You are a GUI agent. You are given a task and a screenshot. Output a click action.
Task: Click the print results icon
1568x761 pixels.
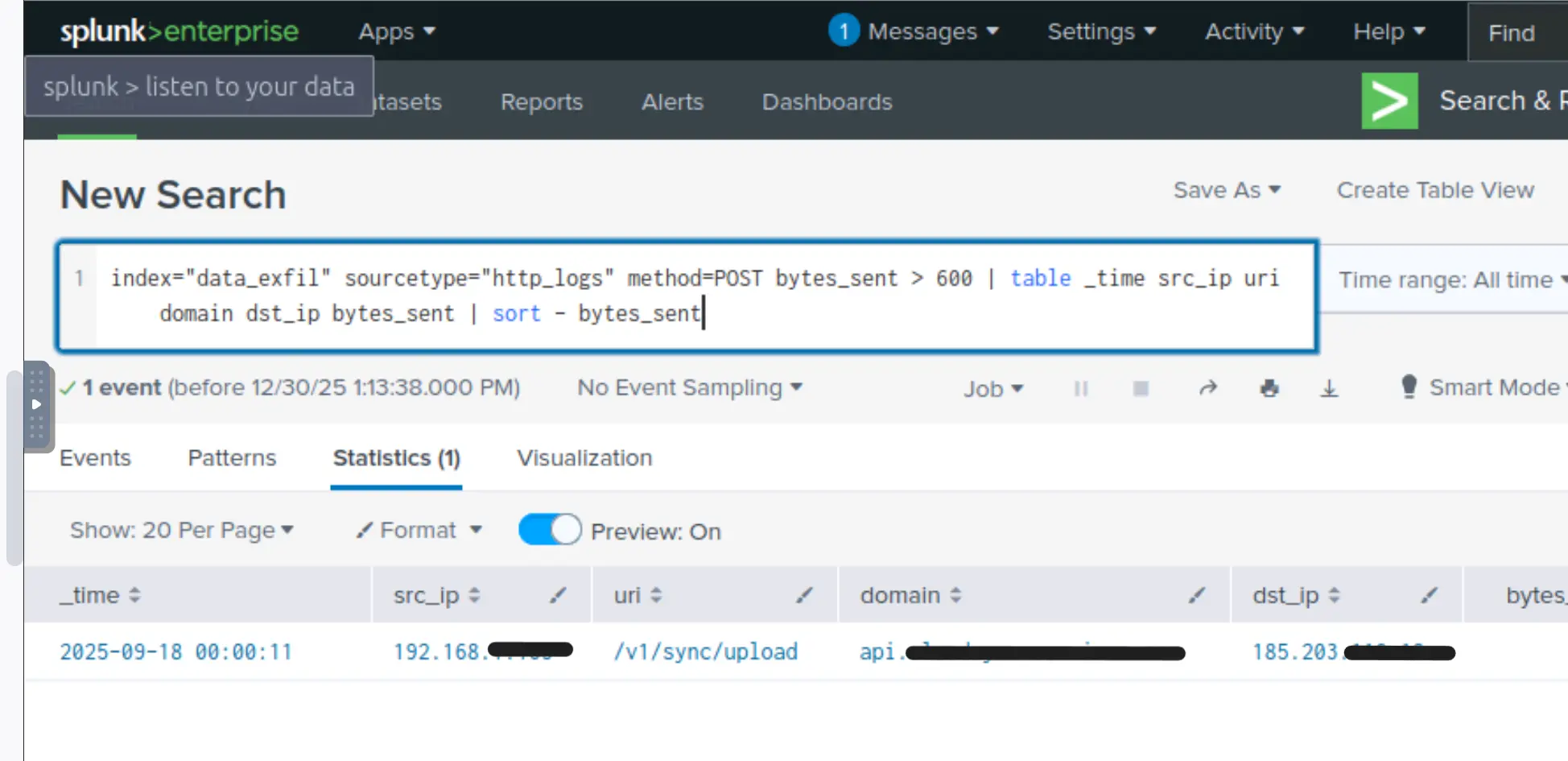click(1269, 389)
